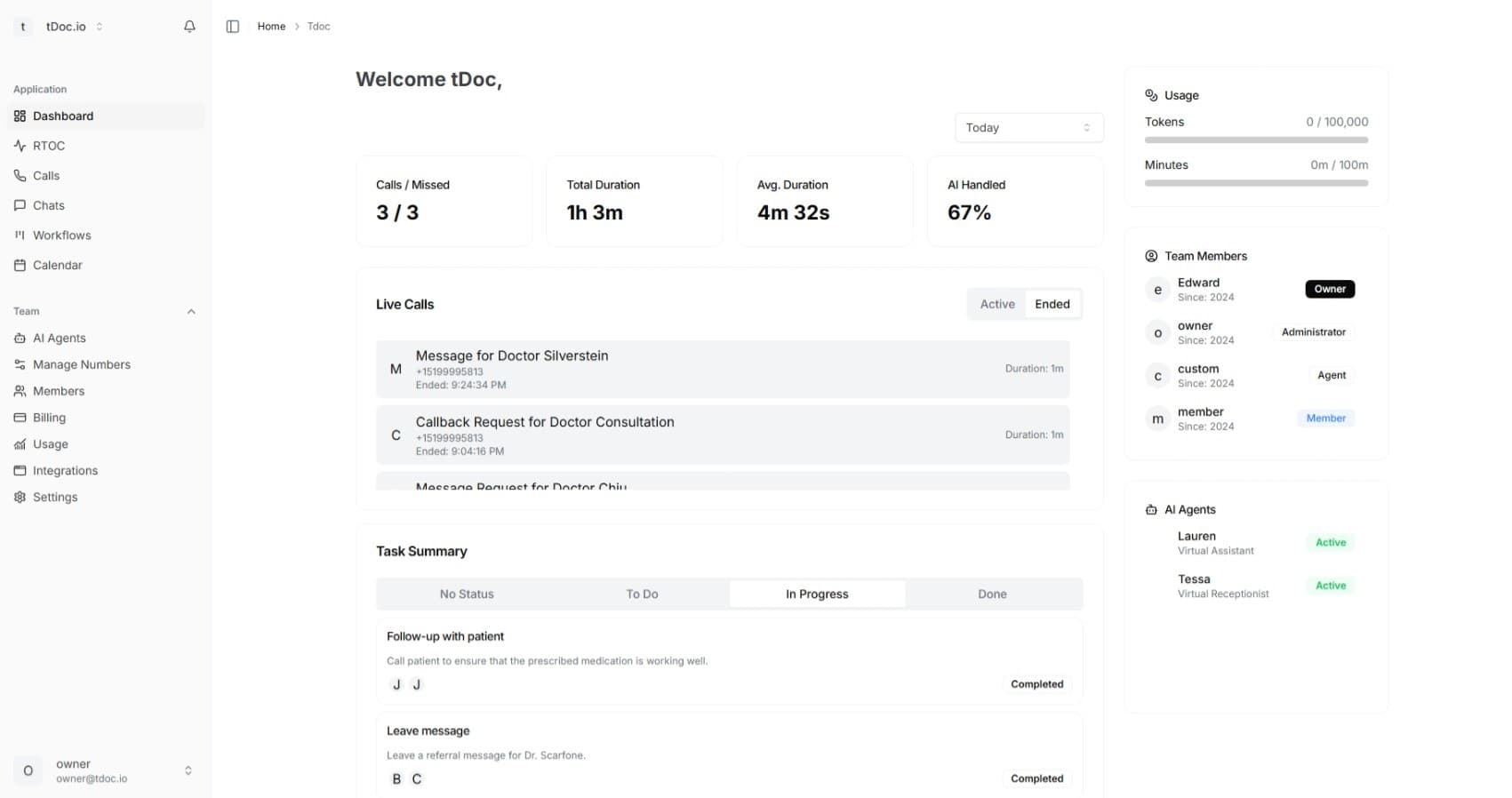This screenshot has height=798, width=1512.
Task: Open Workflows from the sidebar
Action: tap(61, 235)
